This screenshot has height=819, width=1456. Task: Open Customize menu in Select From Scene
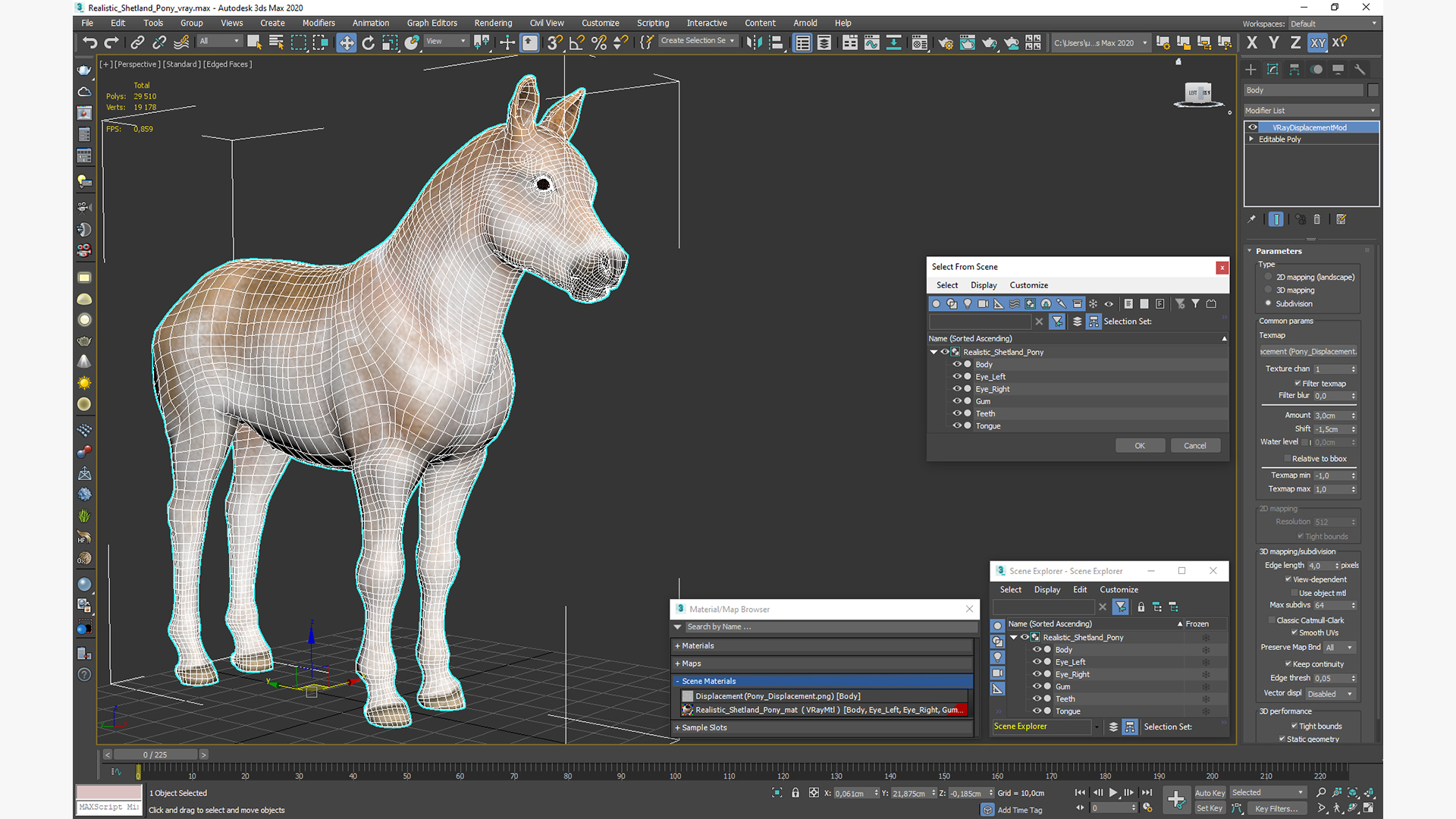click(1028, 285)
